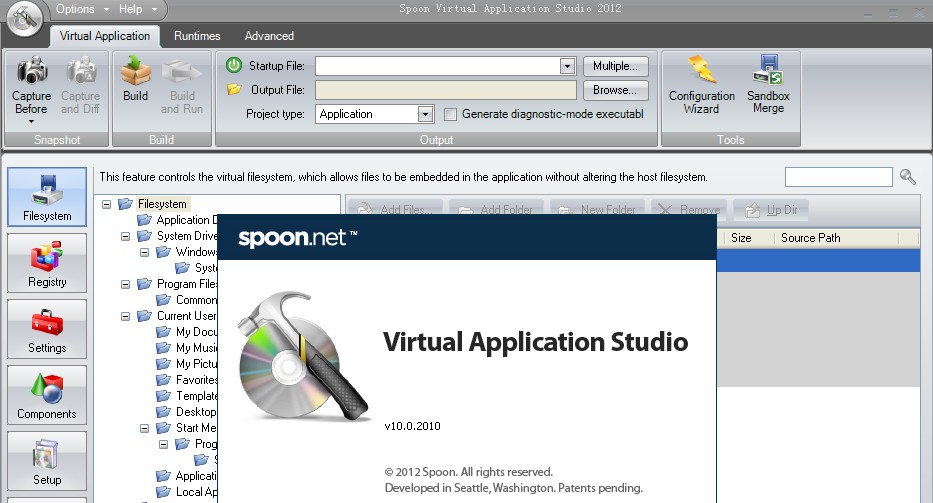Click the Output File folder icon

tap(234, 89)
